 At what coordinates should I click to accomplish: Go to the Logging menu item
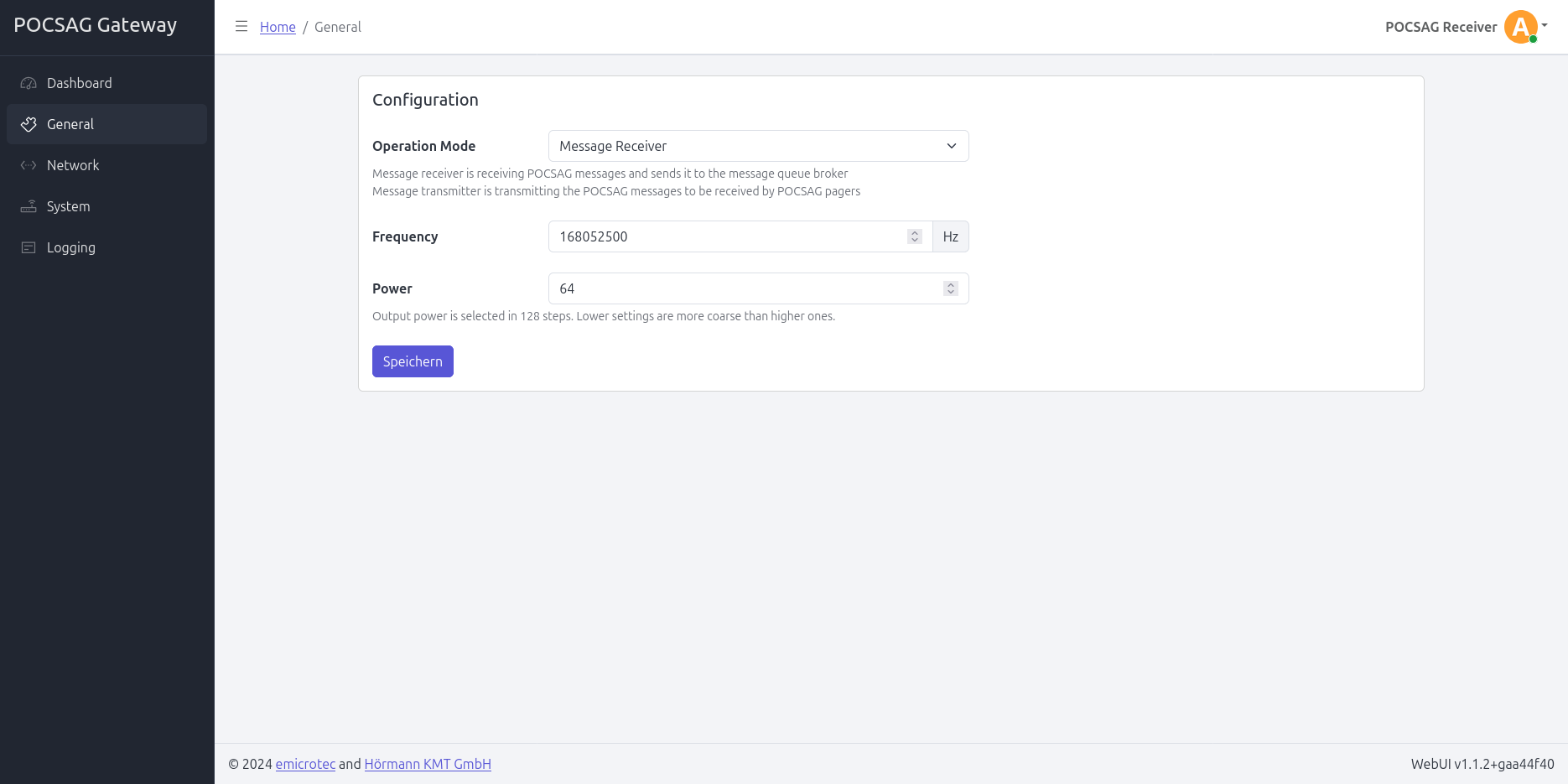71,247
